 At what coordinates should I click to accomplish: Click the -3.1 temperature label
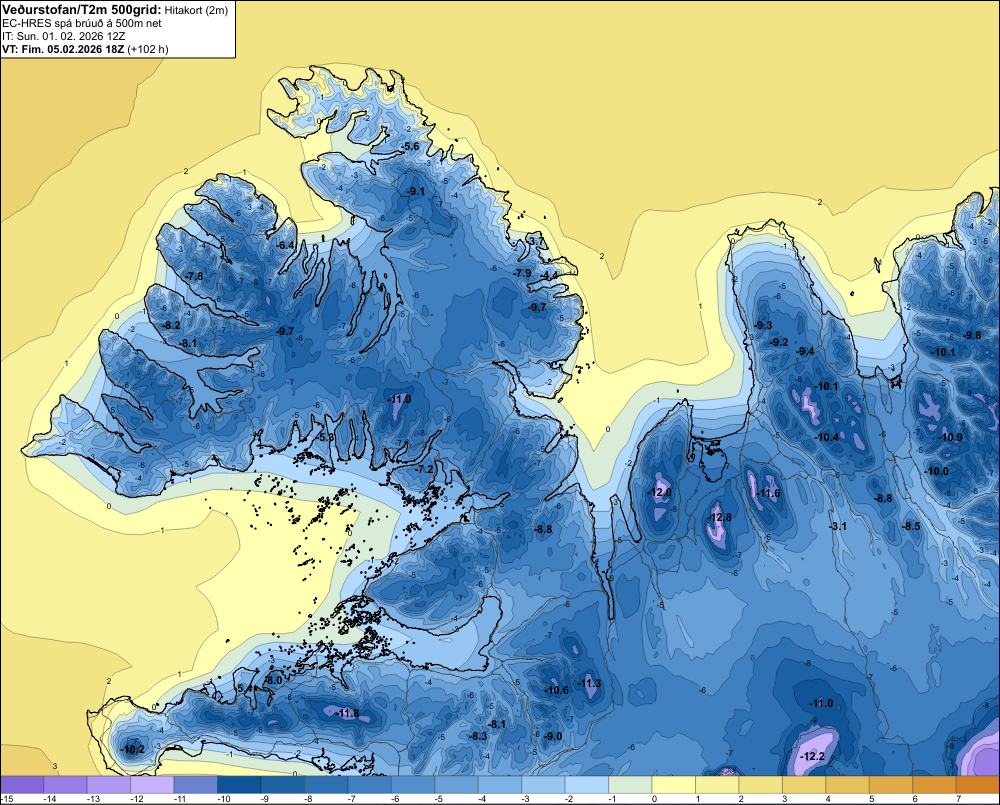coord(837,526)
